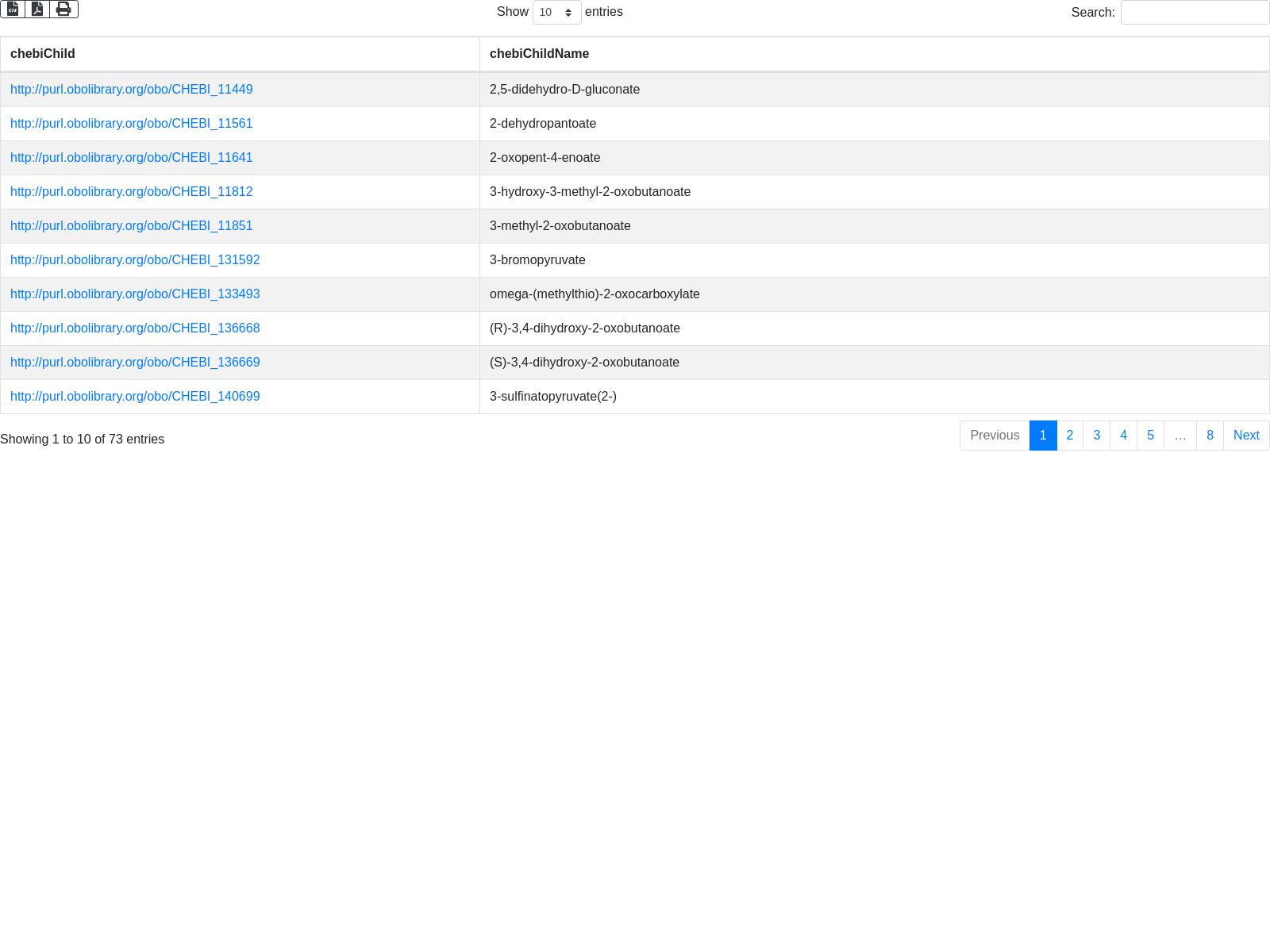Select the current page 1 button
1270x952 pixels.
[1043, 436]
